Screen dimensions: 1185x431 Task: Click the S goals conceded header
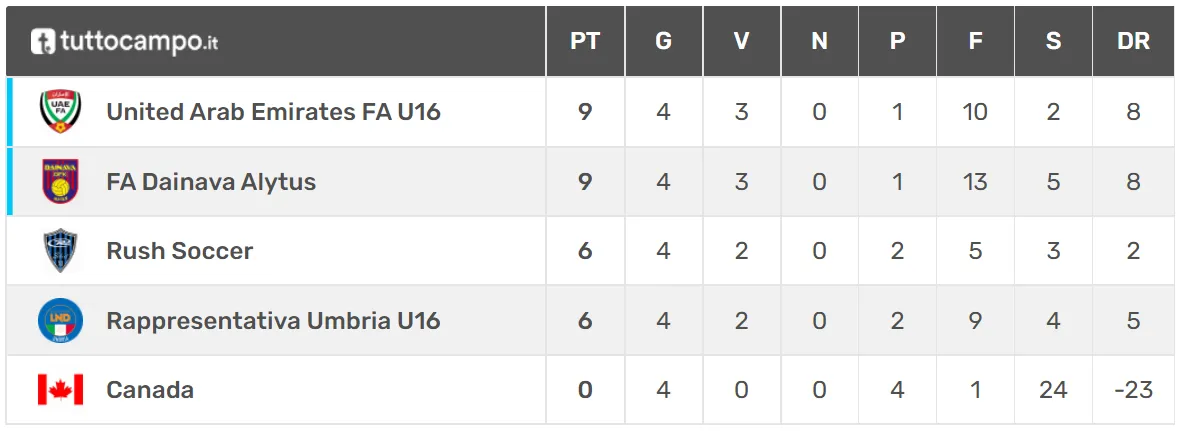1053,42
